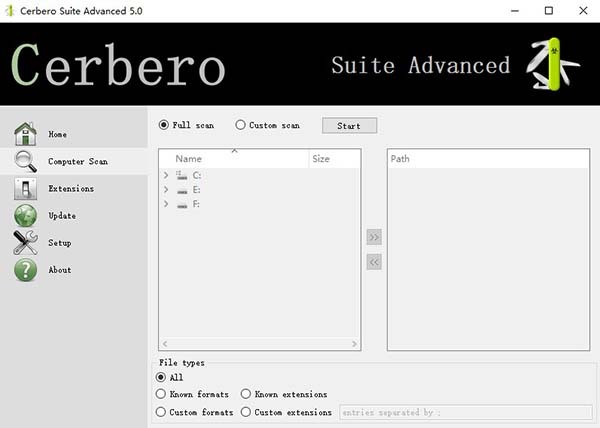The width and height of the screenshot is (600, 428).
Task: Open the About section label
Action: coord(60,270)
